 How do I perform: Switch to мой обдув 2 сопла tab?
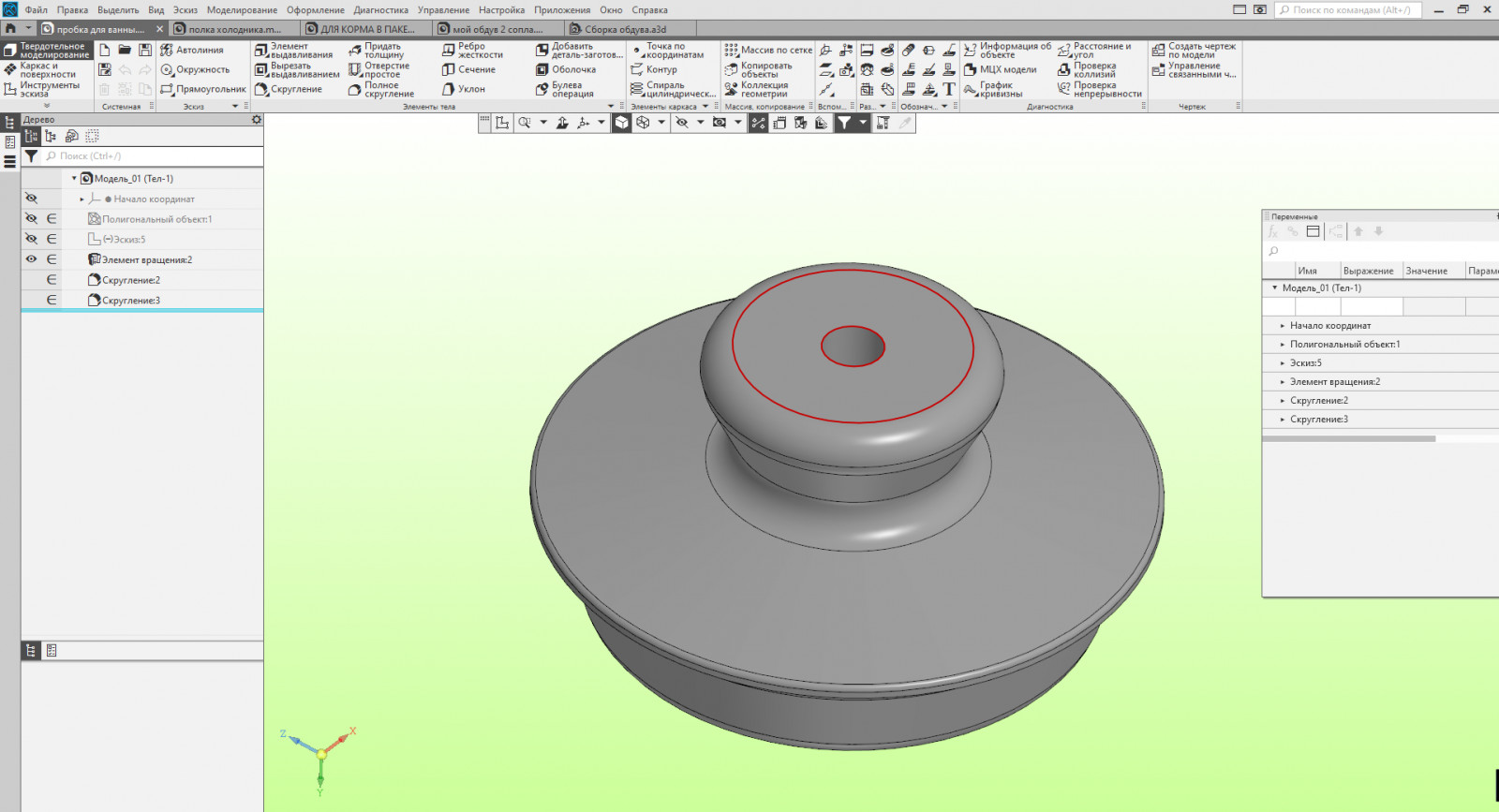point(497,29)
